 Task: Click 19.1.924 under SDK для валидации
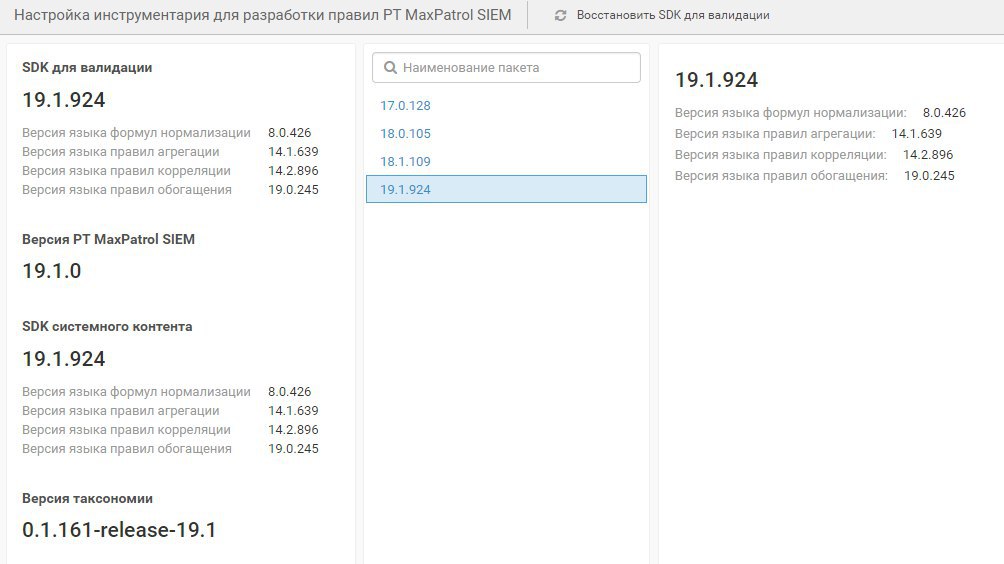coord(64,101)
